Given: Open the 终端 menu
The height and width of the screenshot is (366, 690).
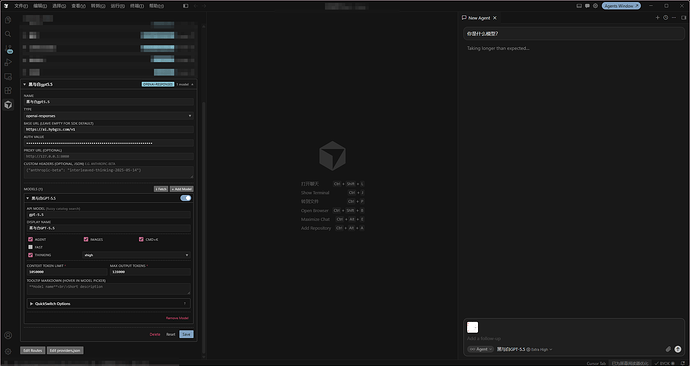Looking at the screenshot, I should pyautogui.click(x=137, y=6).
